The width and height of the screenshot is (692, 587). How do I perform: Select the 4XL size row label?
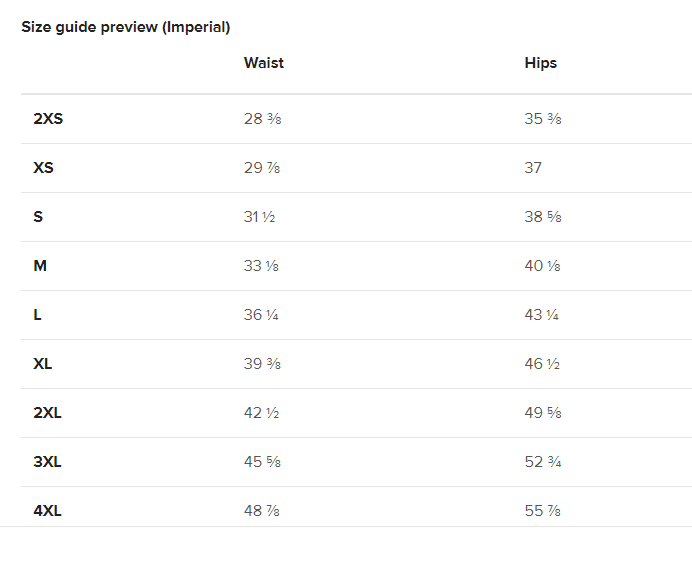pos(47,511)
